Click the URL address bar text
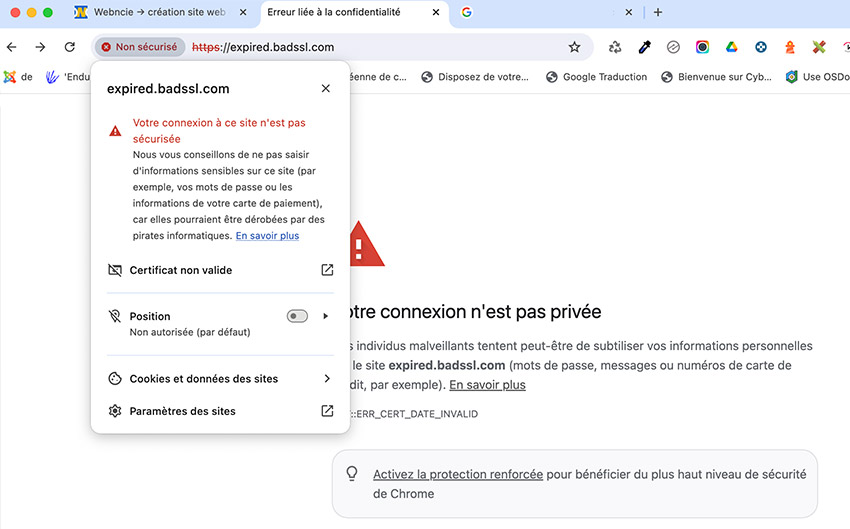The image size is (850, 529). click(x=263, y=47)
